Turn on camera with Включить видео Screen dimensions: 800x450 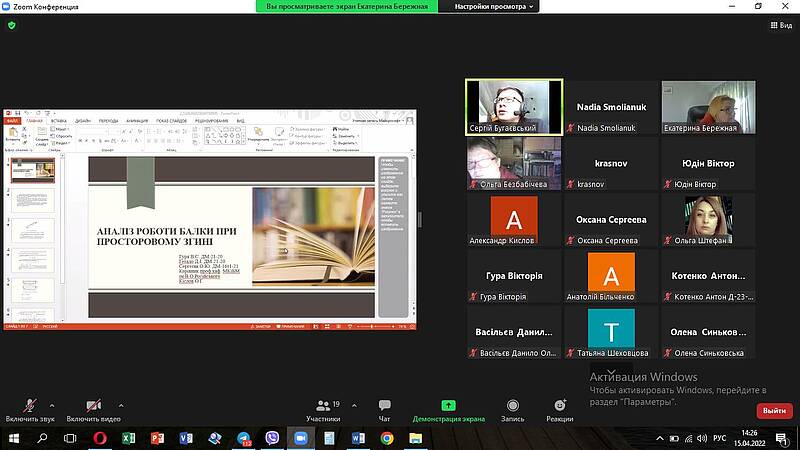[x=93, y=409]
